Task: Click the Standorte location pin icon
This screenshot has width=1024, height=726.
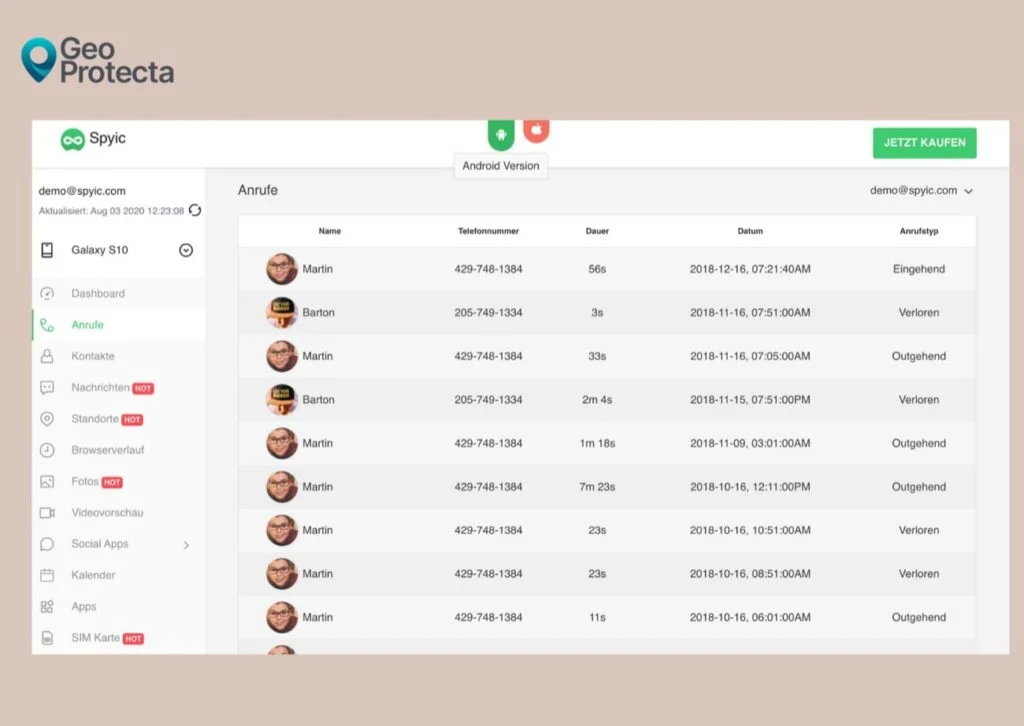Action: tap(47, 418)
